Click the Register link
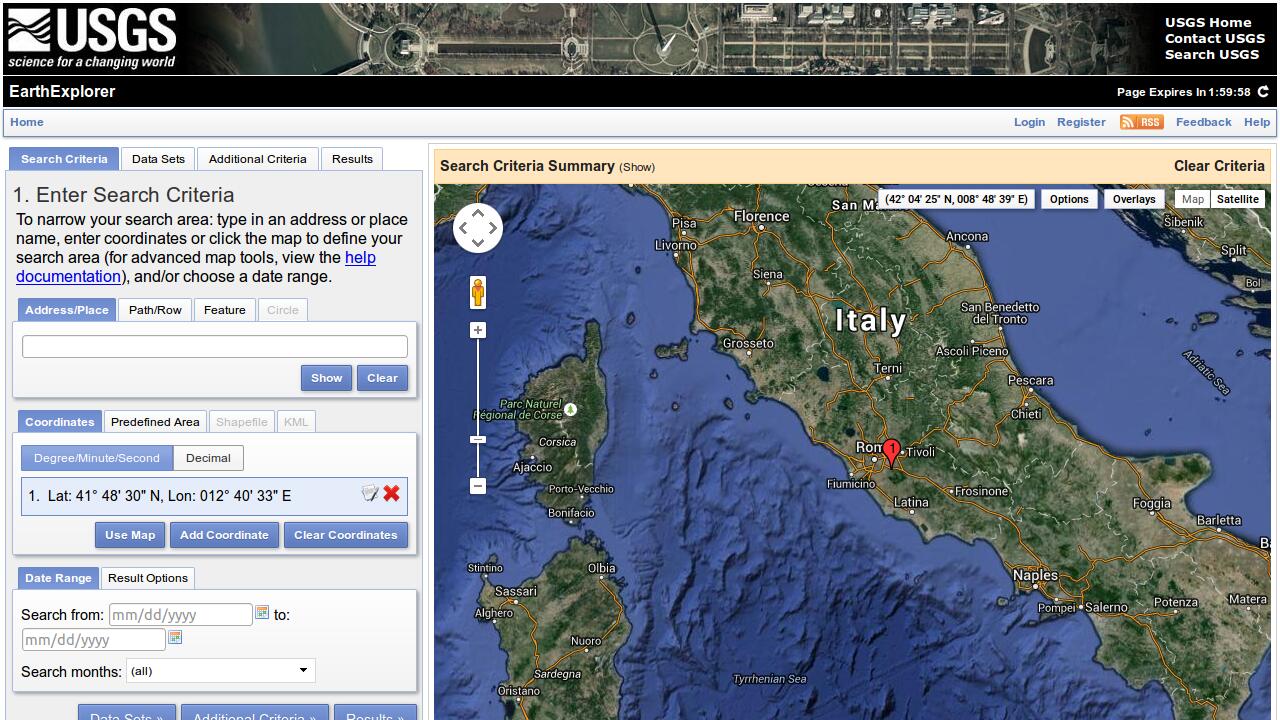 point(1081,122)
